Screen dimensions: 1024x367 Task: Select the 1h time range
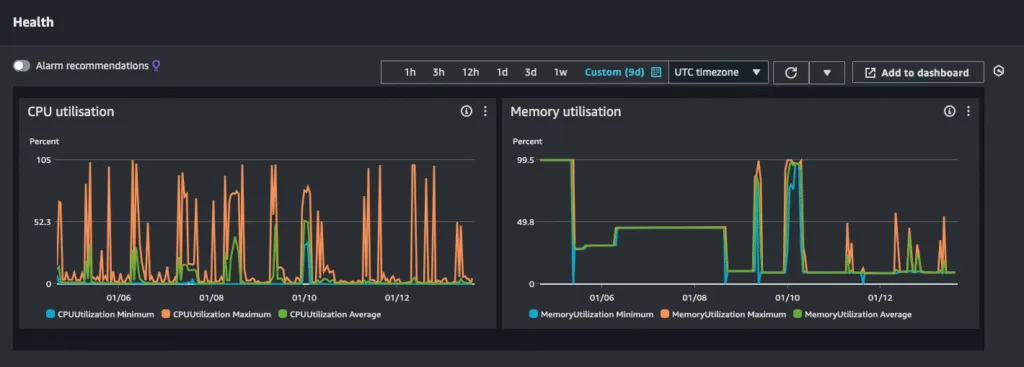tap(409, 72)
